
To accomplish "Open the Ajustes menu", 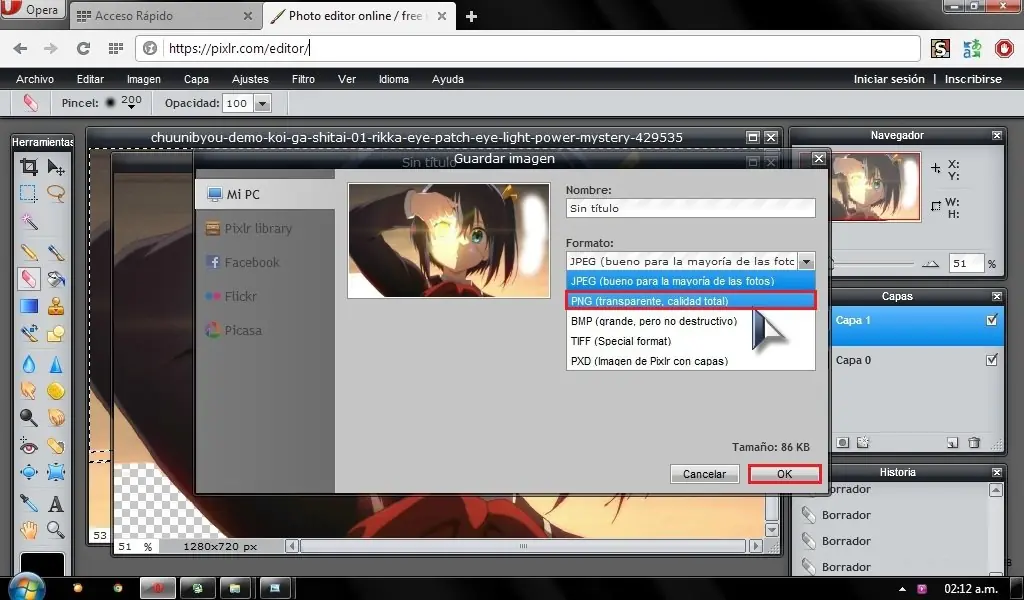I will (250, 79).
